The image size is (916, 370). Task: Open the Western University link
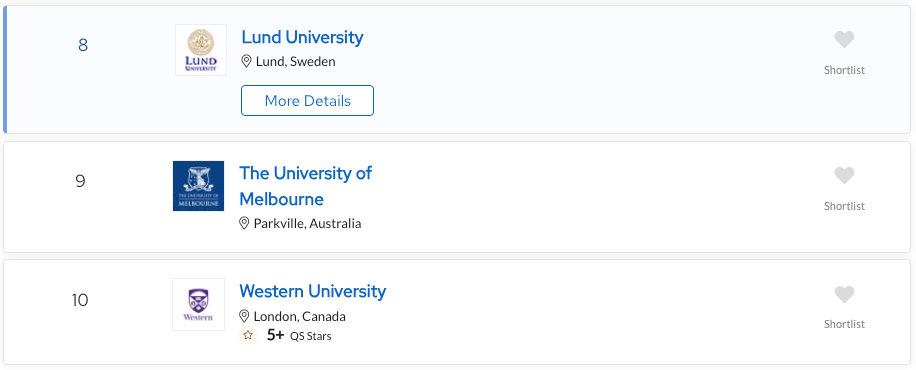313,291
